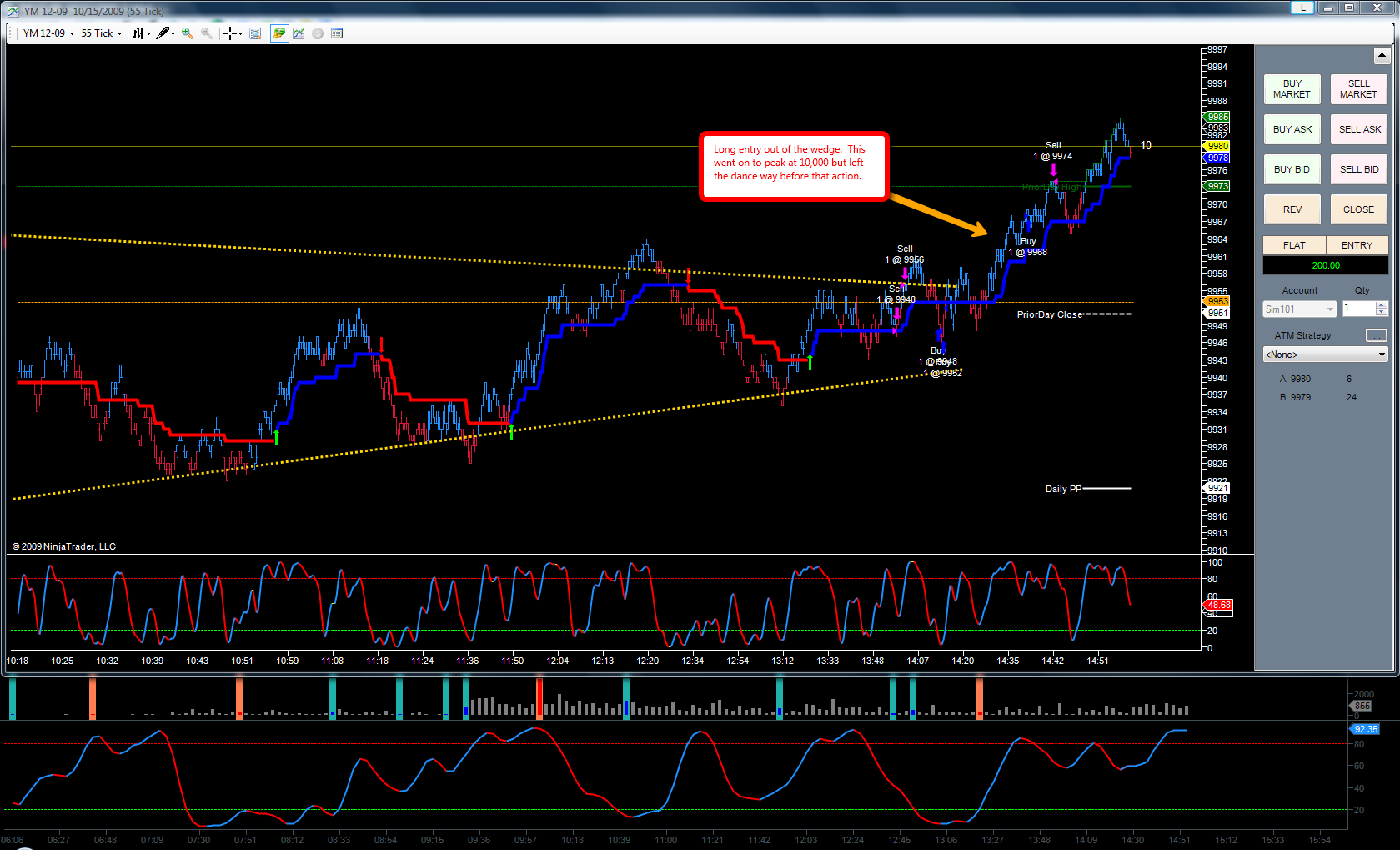This screenshot has width=1400, height=850.
Task: Click the zoom frame properties icon
Action: pos(255,33)
